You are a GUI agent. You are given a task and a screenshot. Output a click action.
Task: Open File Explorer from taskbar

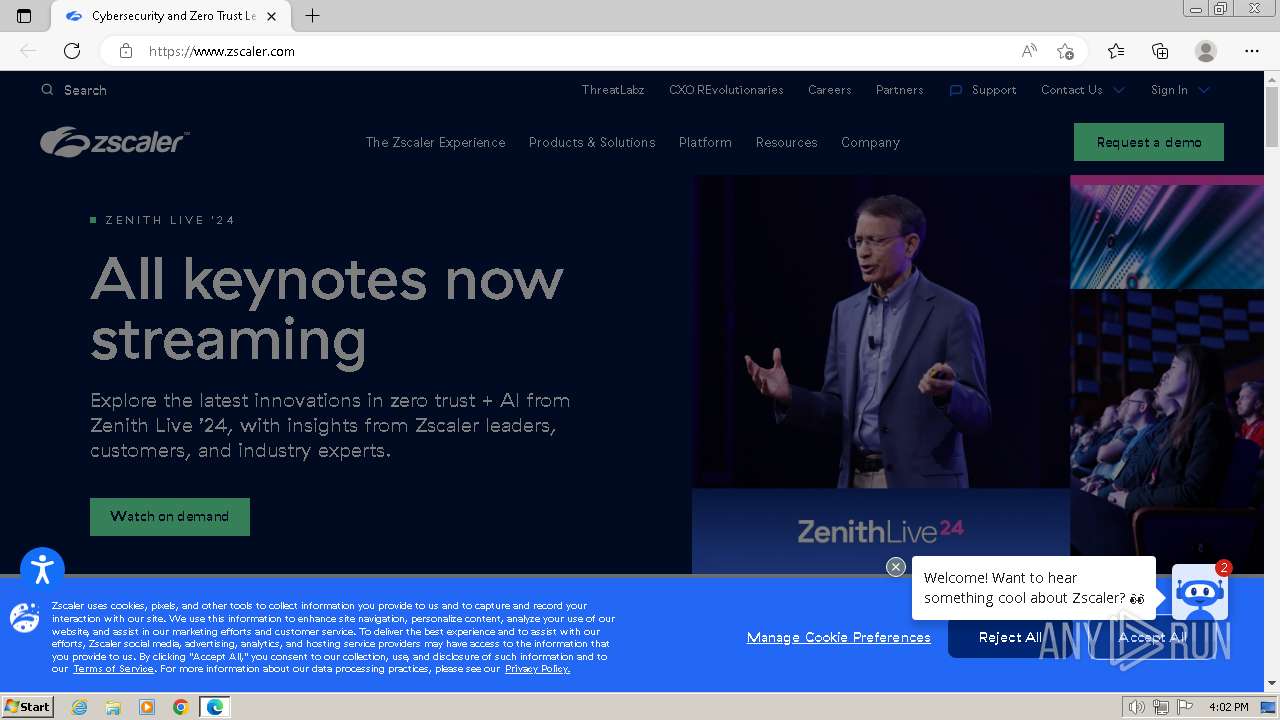[113, 707]
